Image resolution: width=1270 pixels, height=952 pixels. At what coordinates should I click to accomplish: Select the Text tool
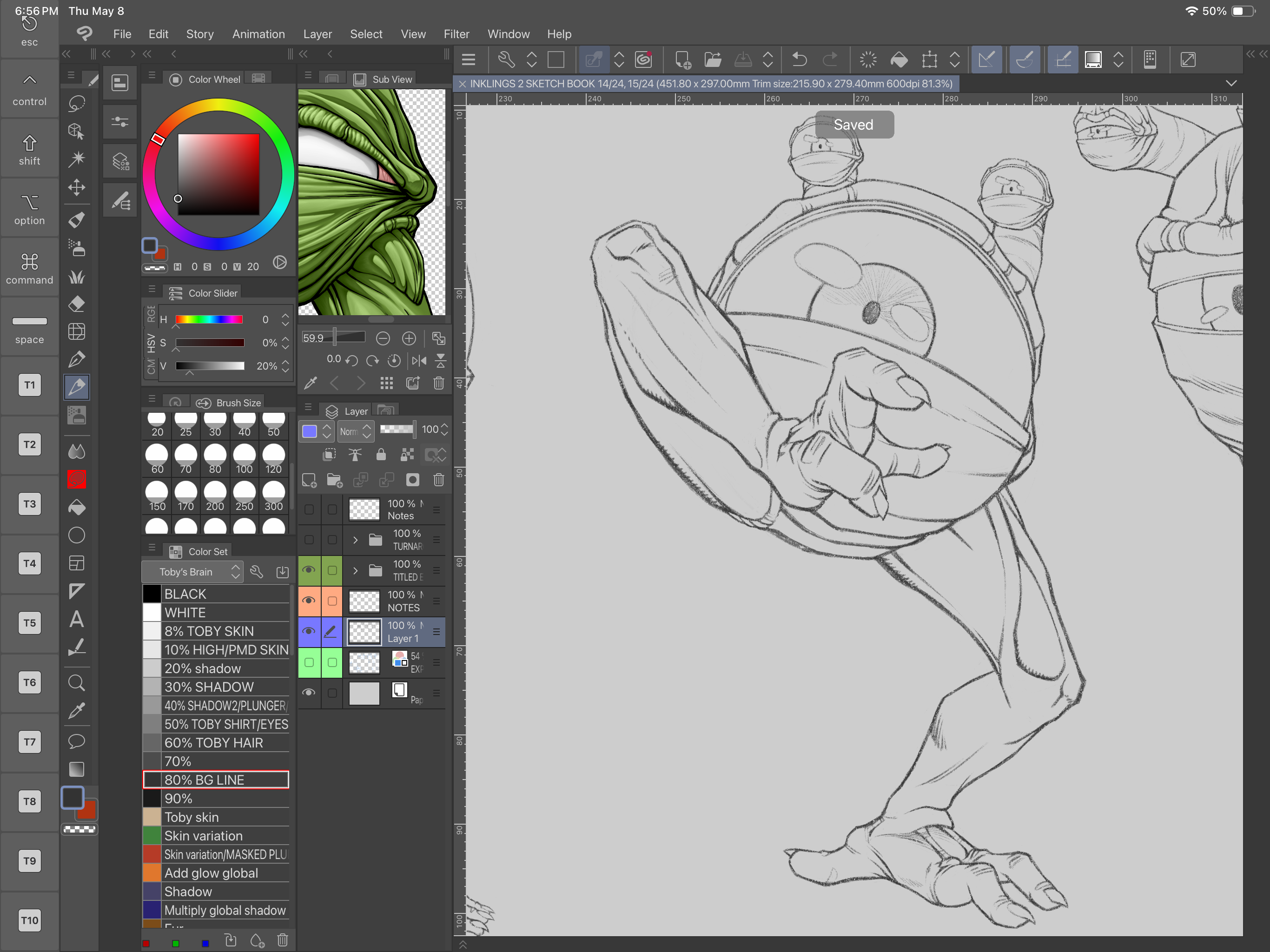76,619
